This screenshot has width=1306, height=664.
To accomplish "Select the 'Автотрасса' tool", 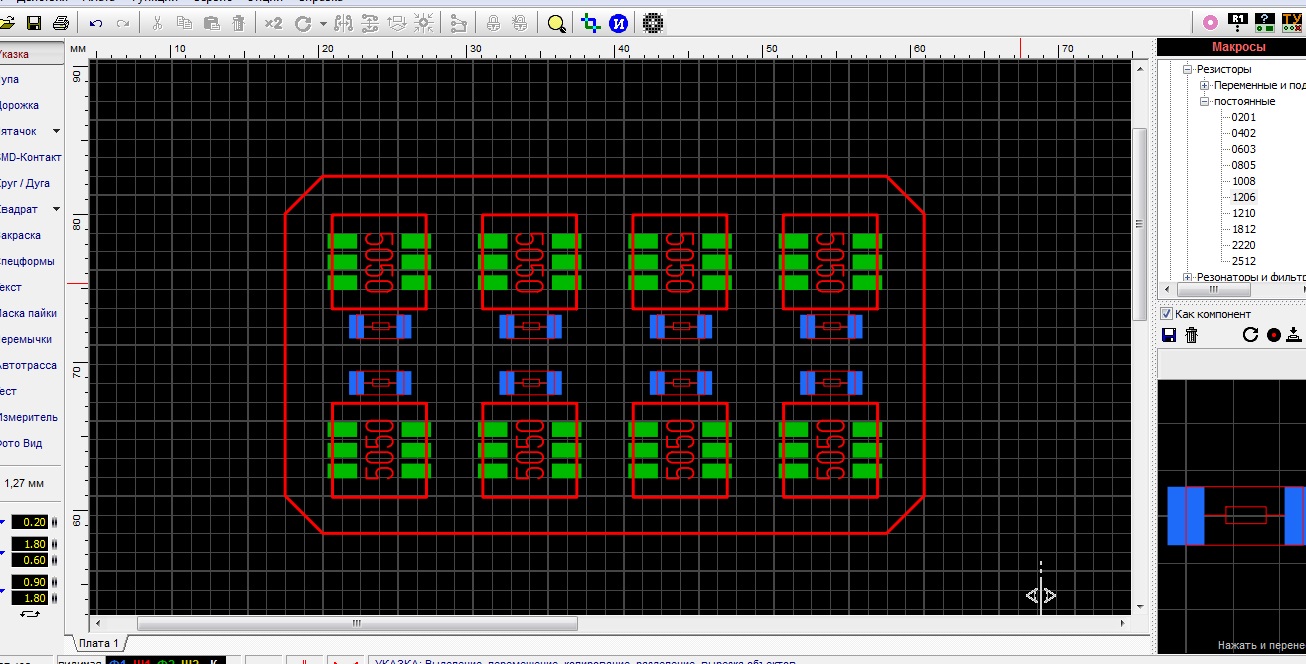I will tap(28, 365).
